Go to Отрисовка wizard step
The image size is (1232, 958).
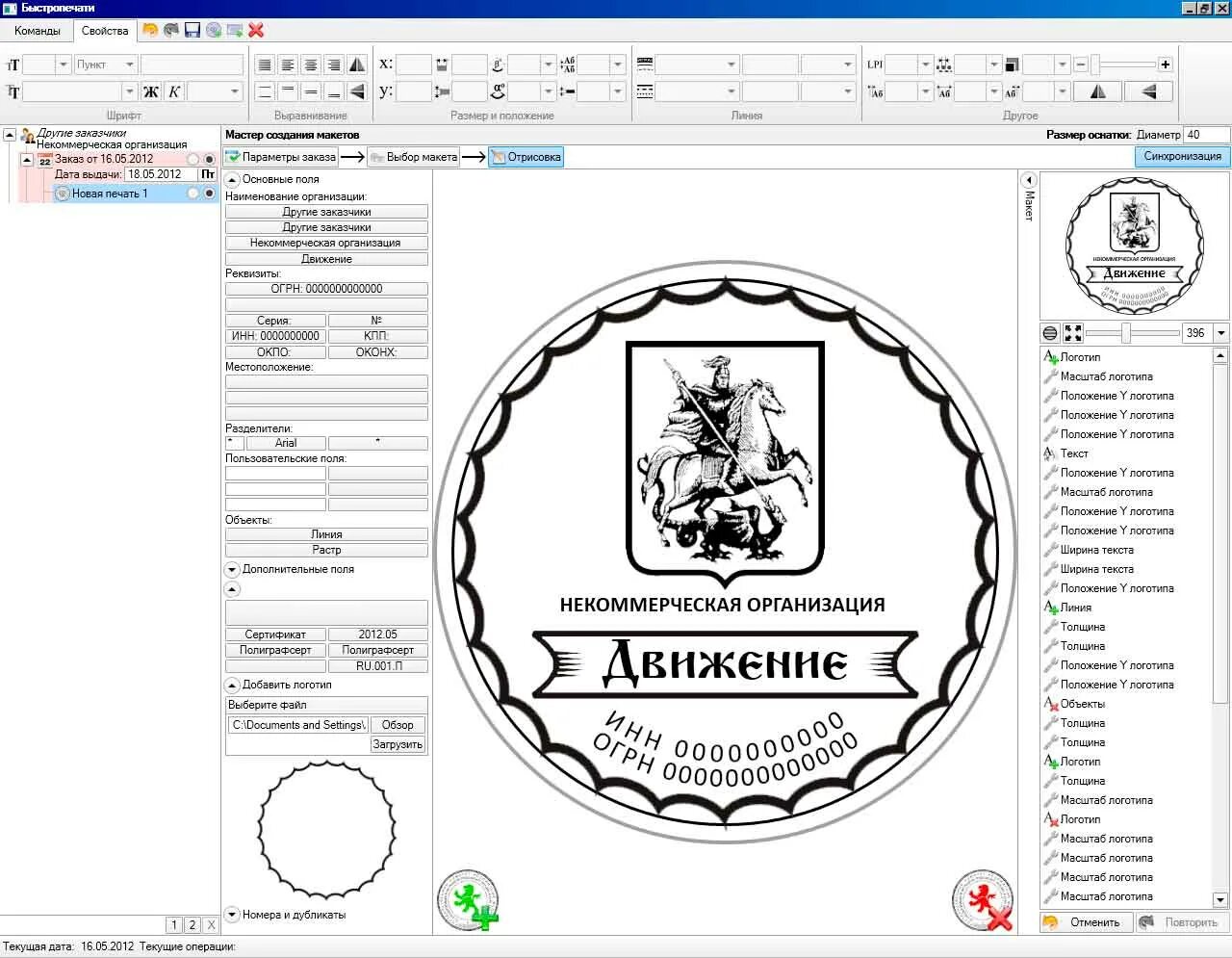point(526,157)
